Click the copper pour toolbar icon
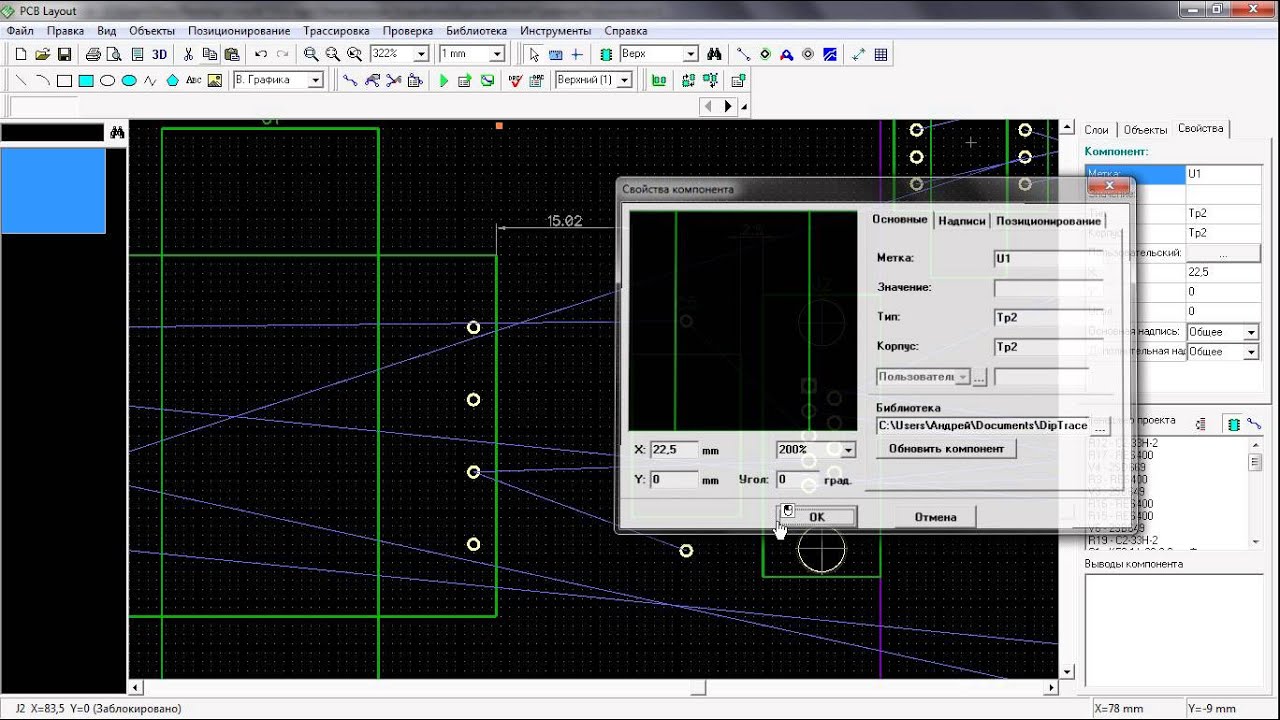The width and height of the screenshot is (1280, 720). (830, 54)
